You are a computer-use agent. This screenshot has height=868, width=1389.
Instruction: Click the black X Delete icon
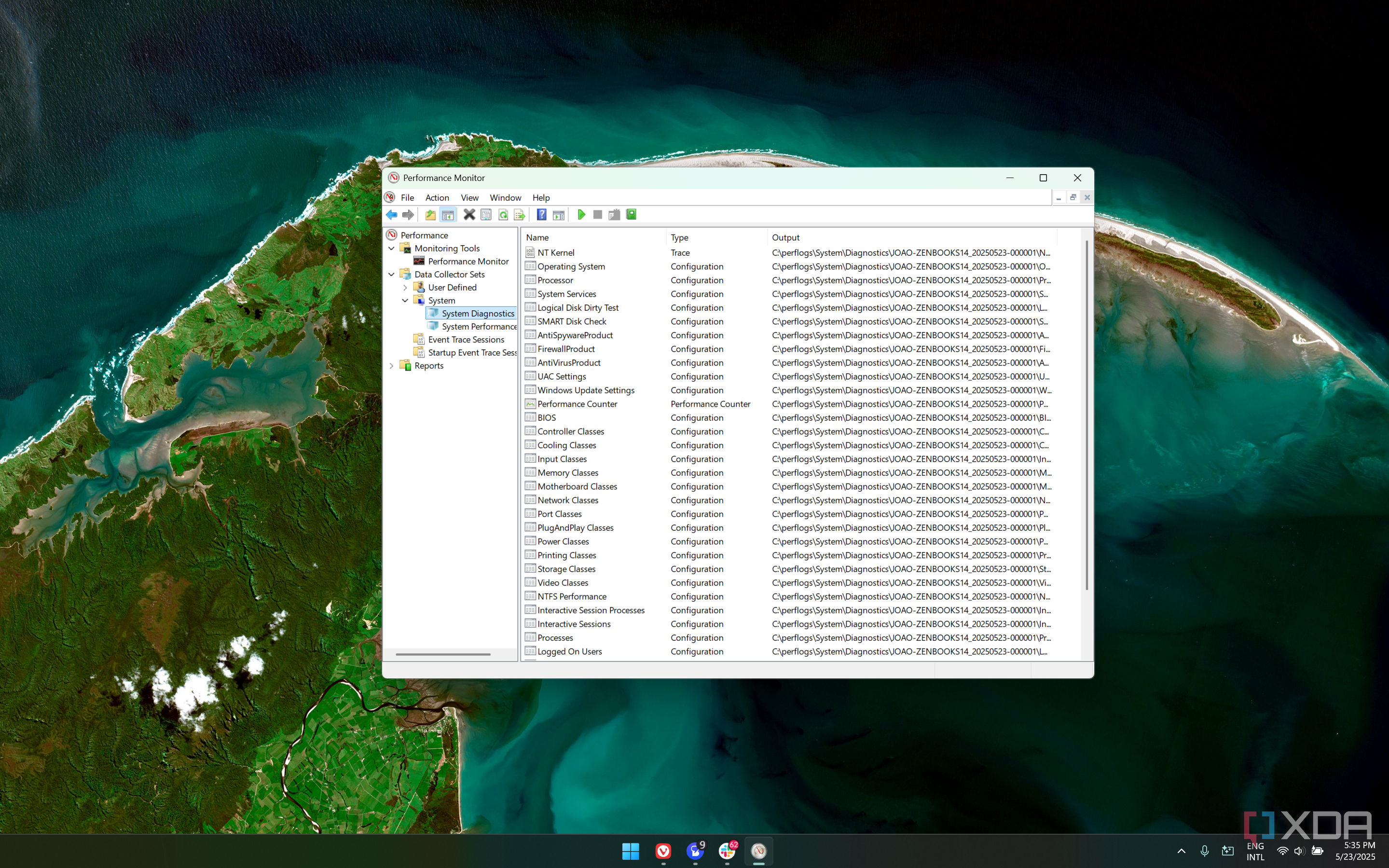[469, 215]
